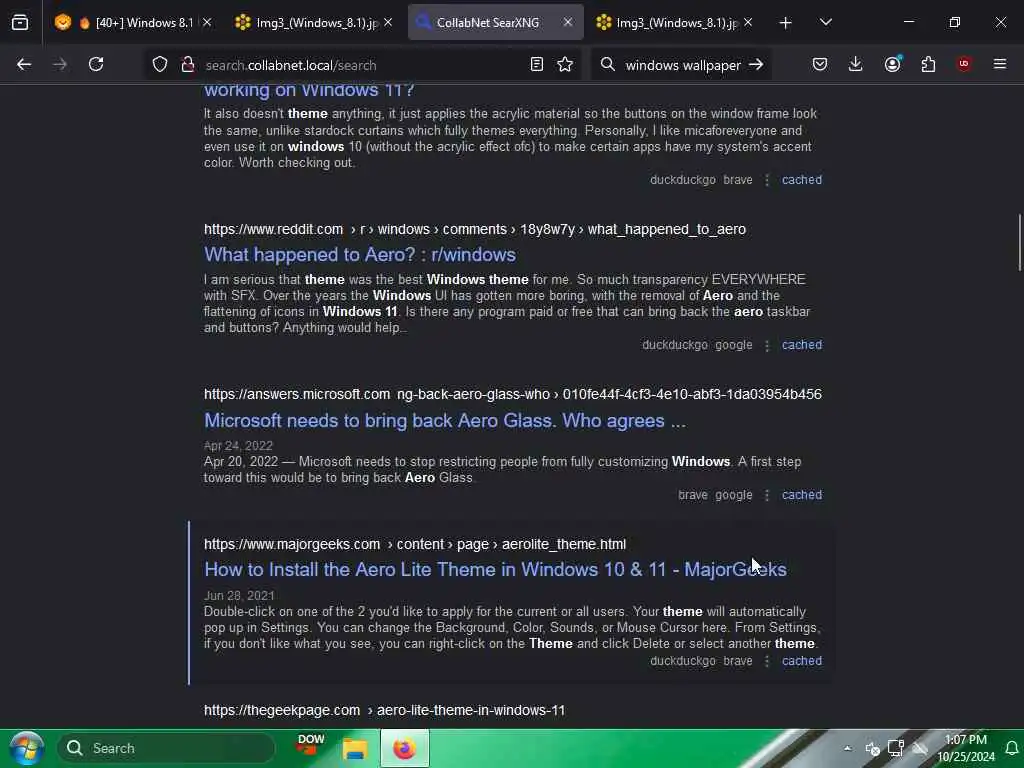Open Firefox account icon
Screen dimensions: 1024x768
coord(892,64)
